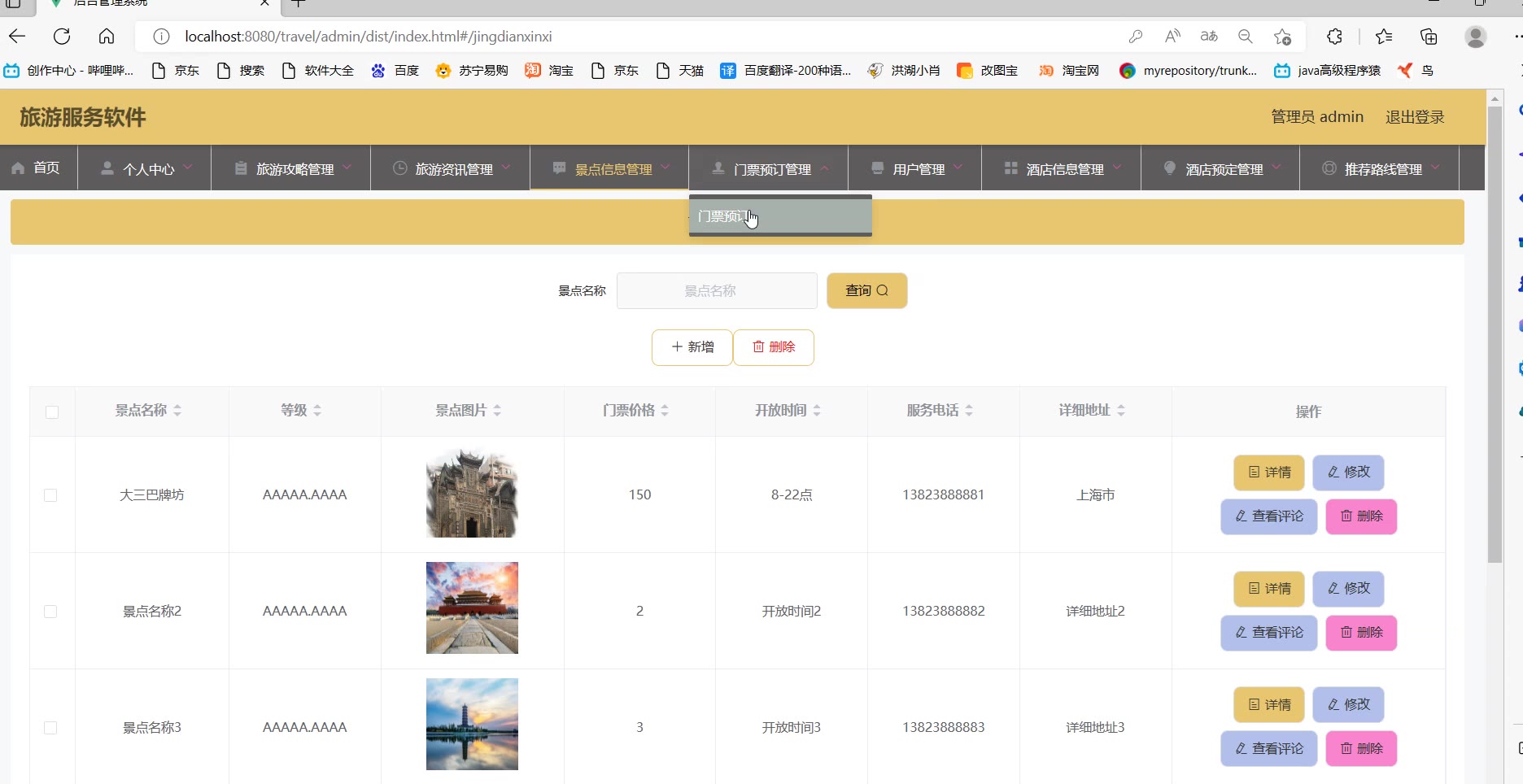This screenshot has width=1523, height=784.
Task: Open browser extensions puzzle icon
Action: point(1334,37)
